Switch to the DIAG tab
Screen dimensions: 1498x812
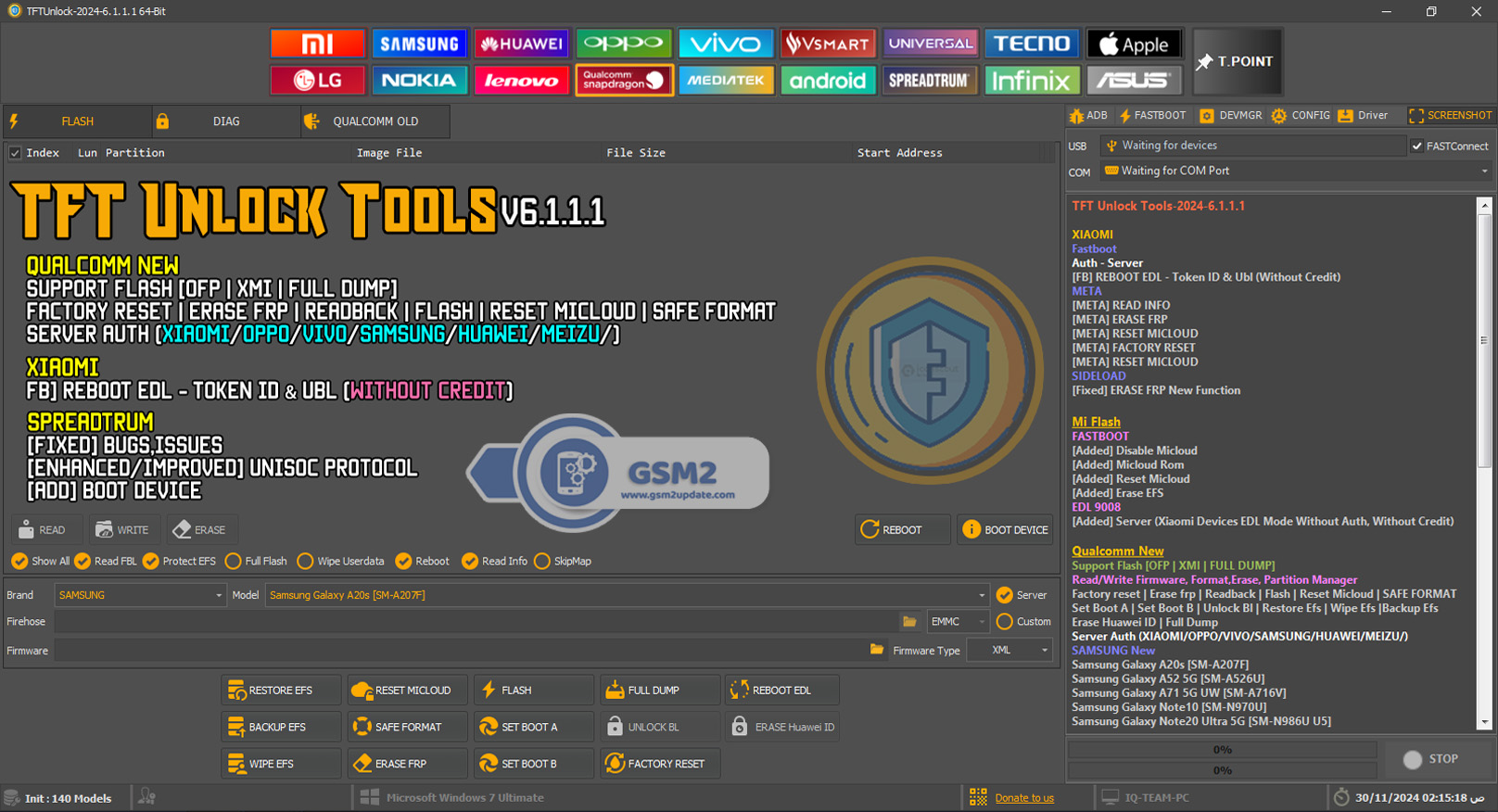coord(226,121)
